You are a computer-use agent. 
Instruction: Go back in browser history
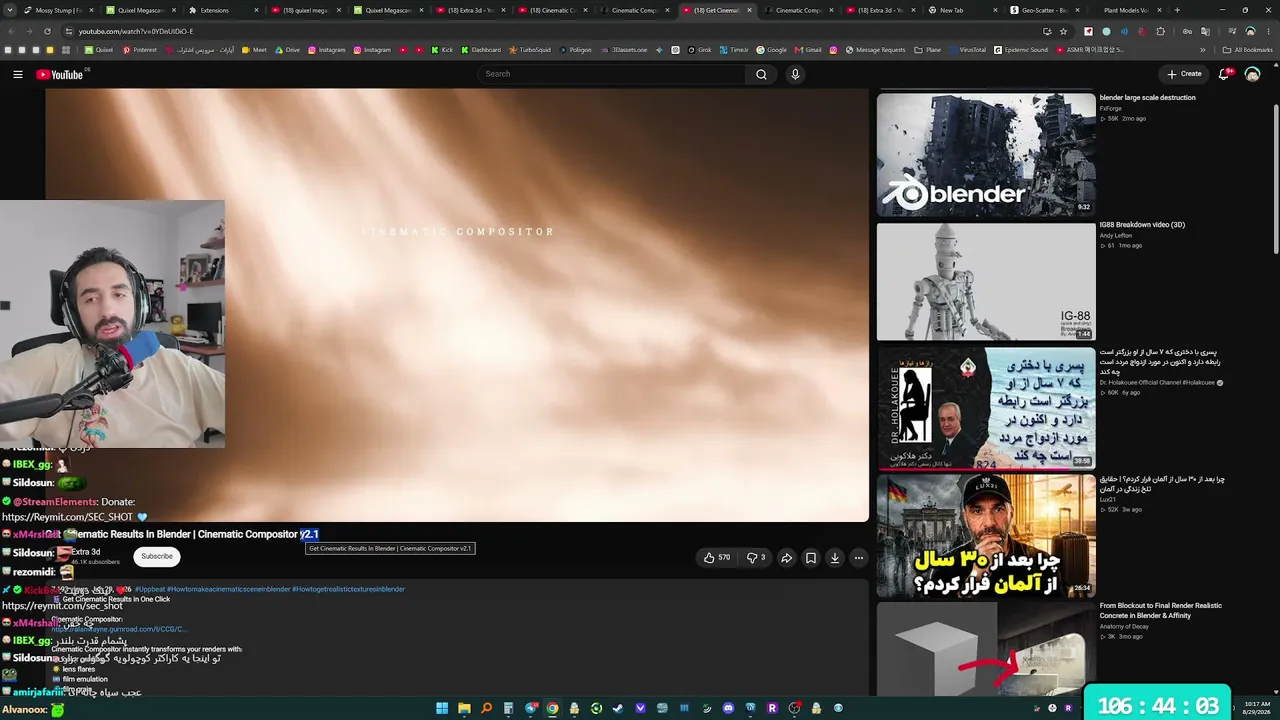[10, 31]
